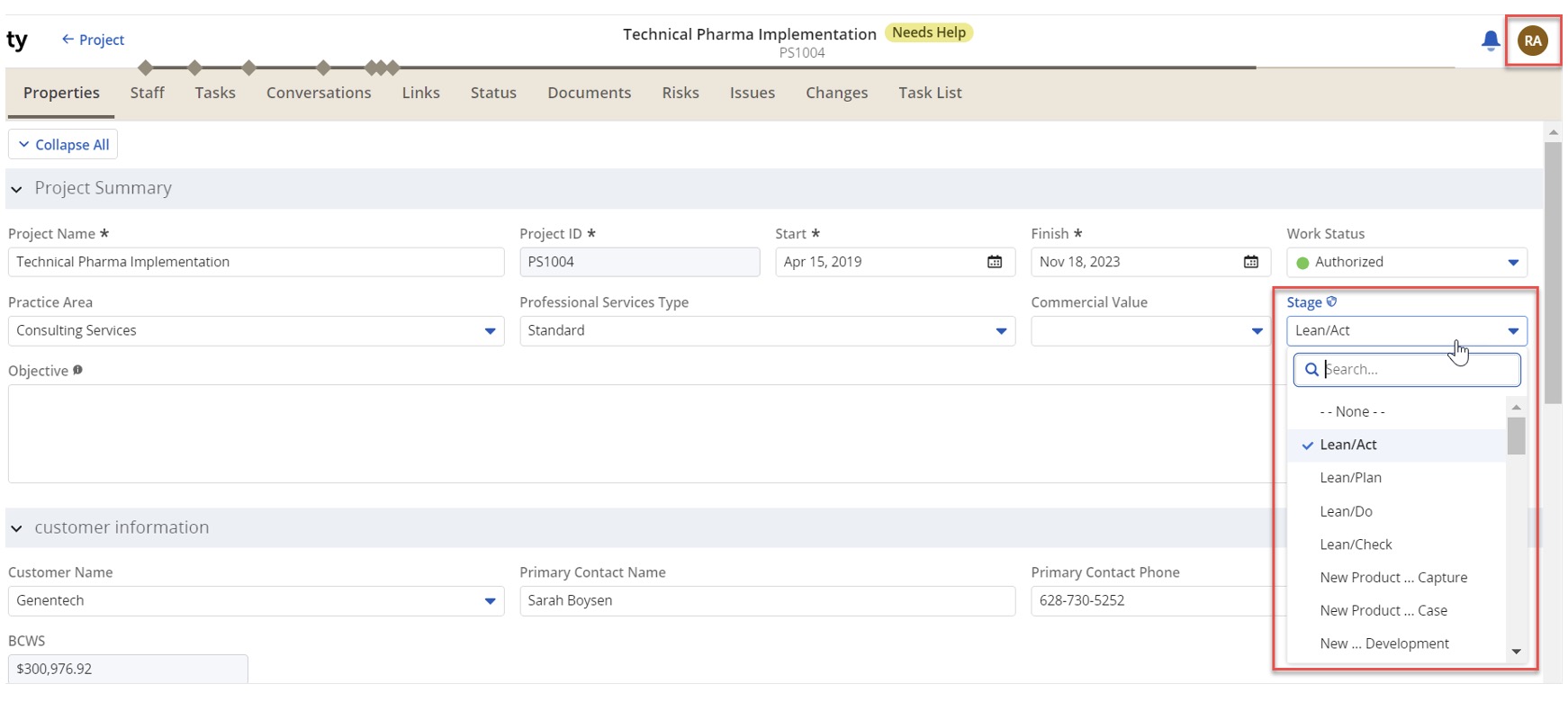Screen dimensions: 1568x711
Task: Open the notifications bell
Action: (x=1491, y=40)
